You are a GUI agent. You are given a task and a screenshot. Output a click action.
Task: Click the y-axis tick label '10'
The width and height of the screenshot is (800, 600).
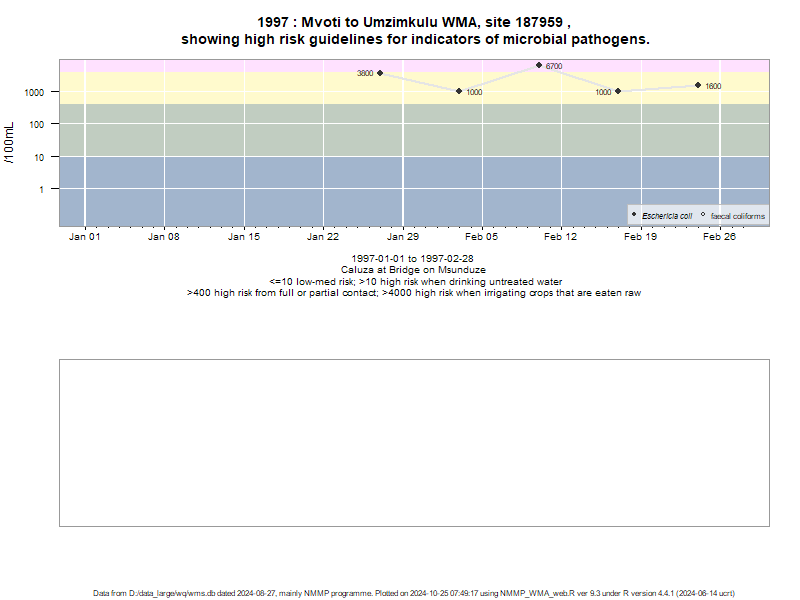(x=39, y=157)
